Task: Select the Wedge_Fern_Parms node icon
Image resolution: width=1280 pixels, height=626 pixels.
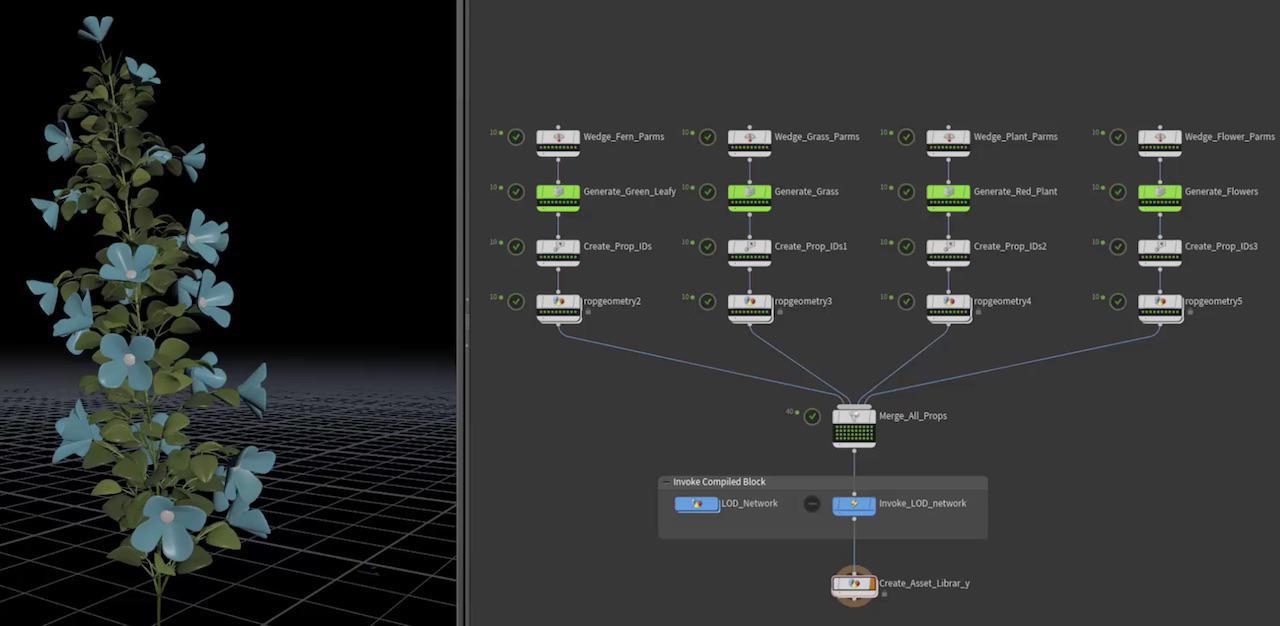Action: 558,137
